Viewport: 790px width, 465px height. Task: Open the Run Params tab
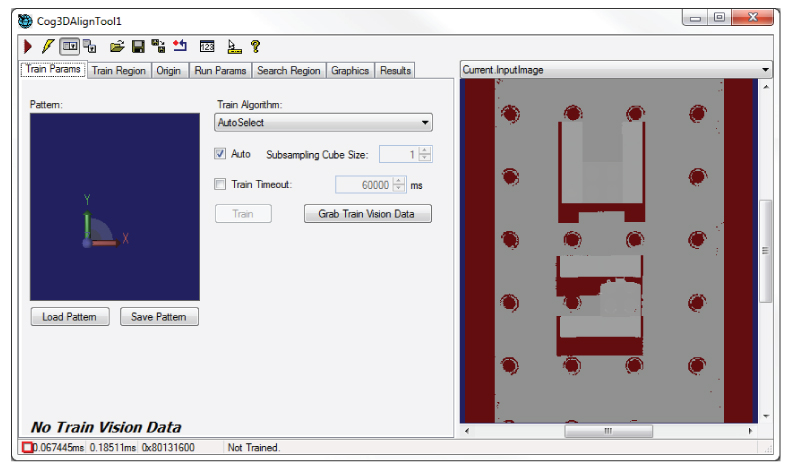click(219, 70)
